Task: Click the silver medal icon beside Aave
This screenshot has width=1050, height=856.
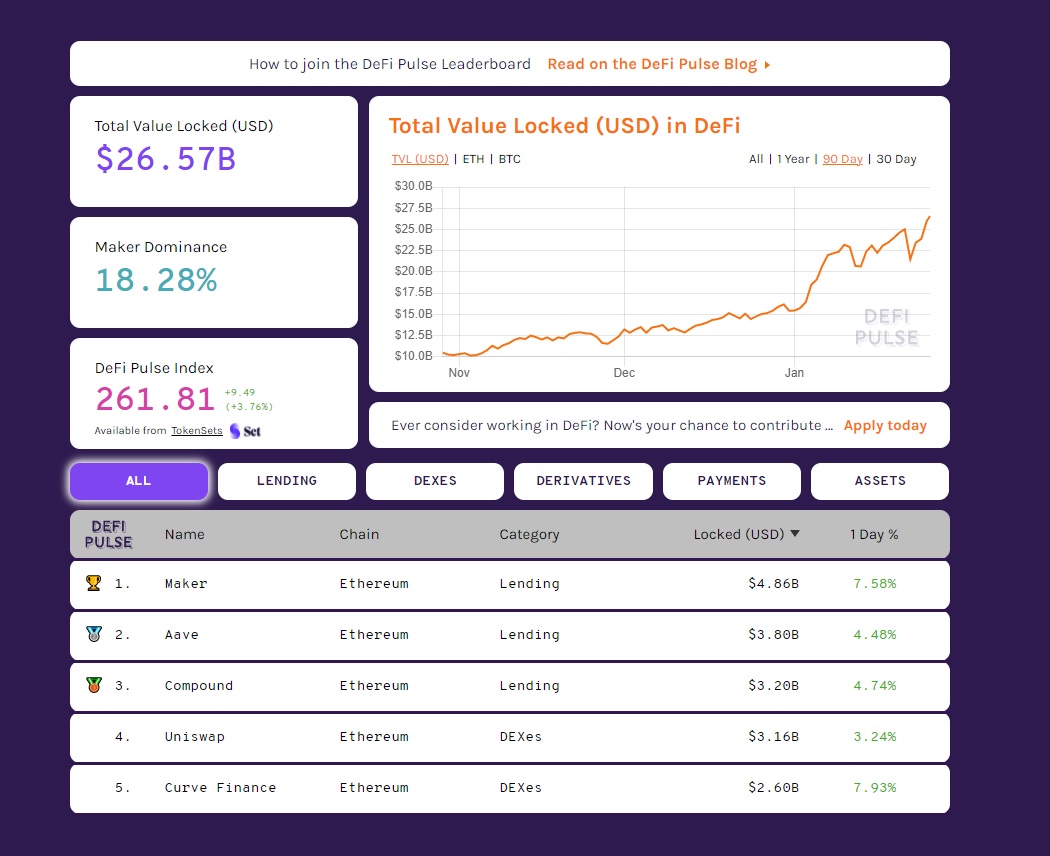Action: pos(94,634)
